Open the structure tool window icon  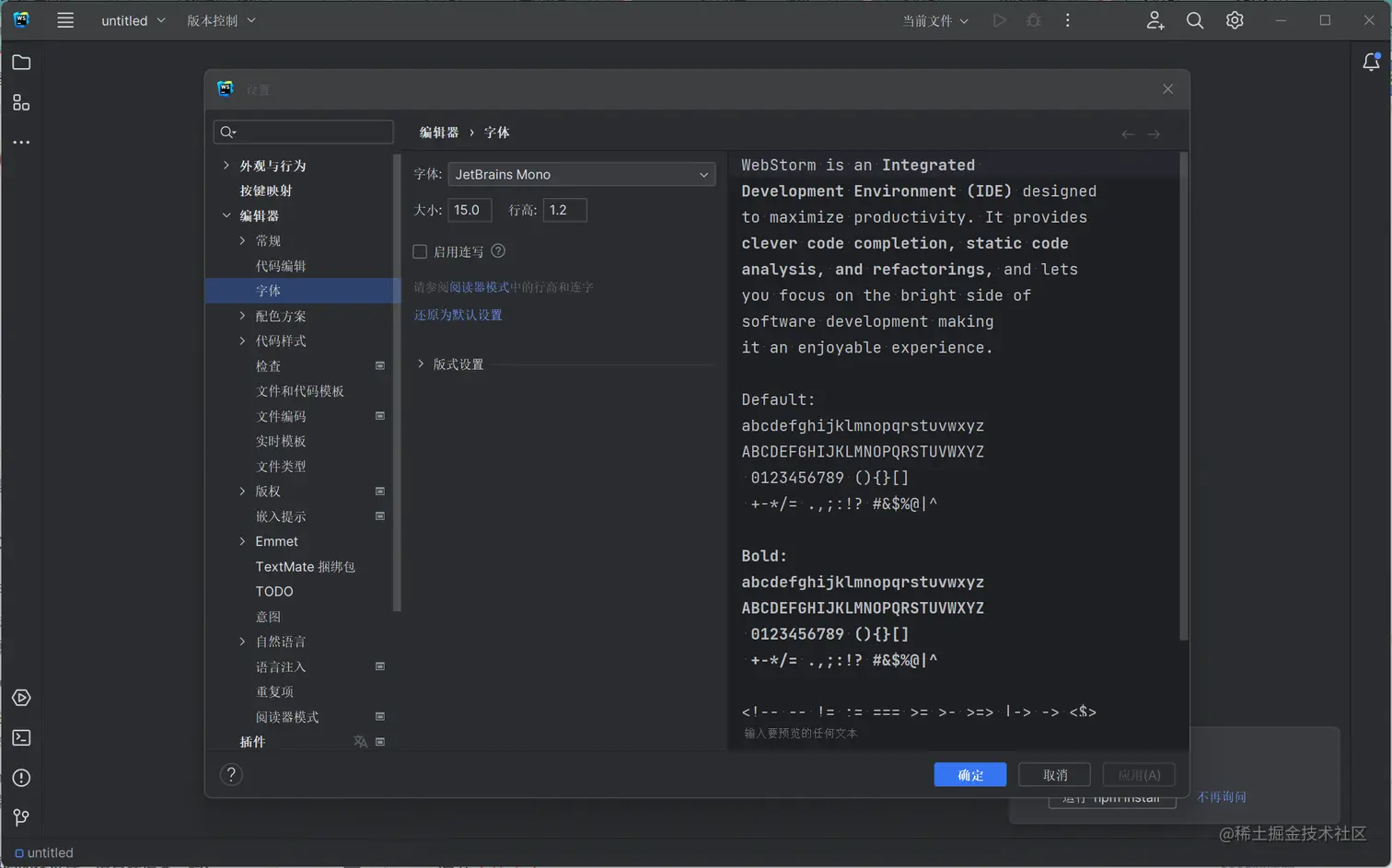[20, 102]
